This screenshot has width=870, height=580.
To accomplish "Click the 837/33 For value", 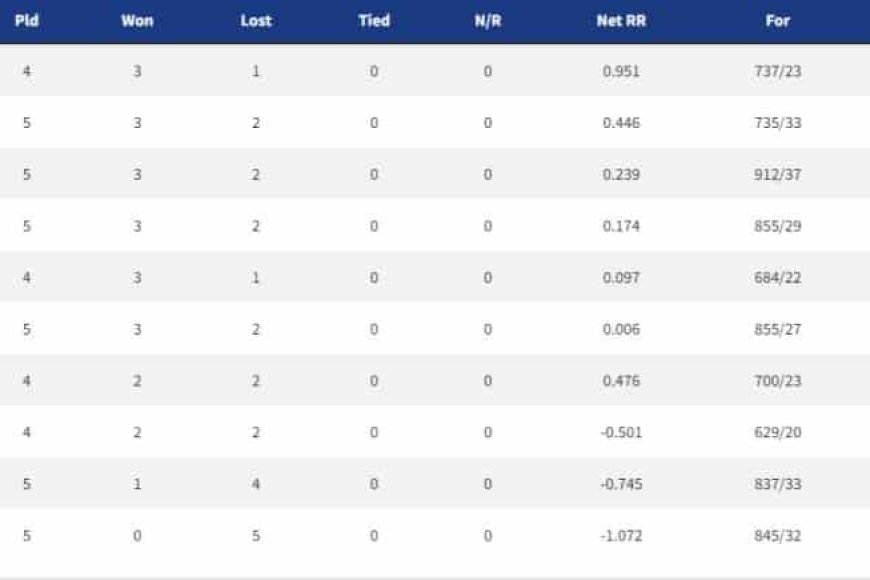I will click(x=777, y=484).
